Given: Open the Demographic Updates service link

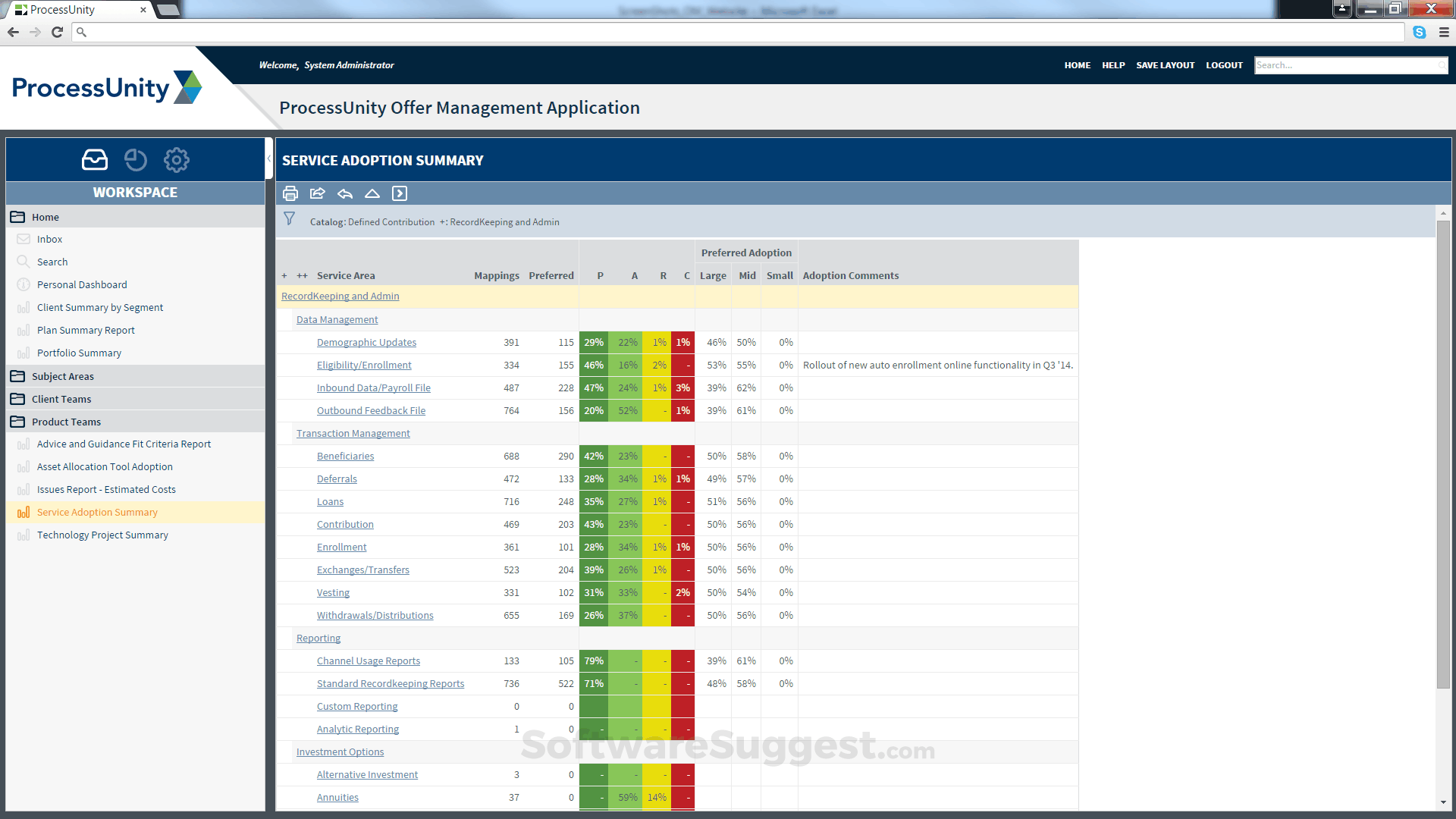Looking at the screenshot, I should coord(366,342).
